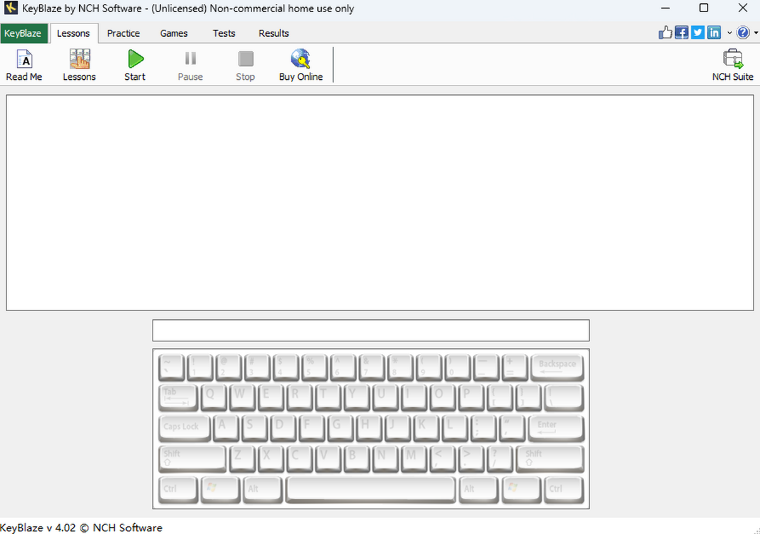
Task: Click the M key on virtual keyboard
Action: pyautogui.click(x=414, y=458)
